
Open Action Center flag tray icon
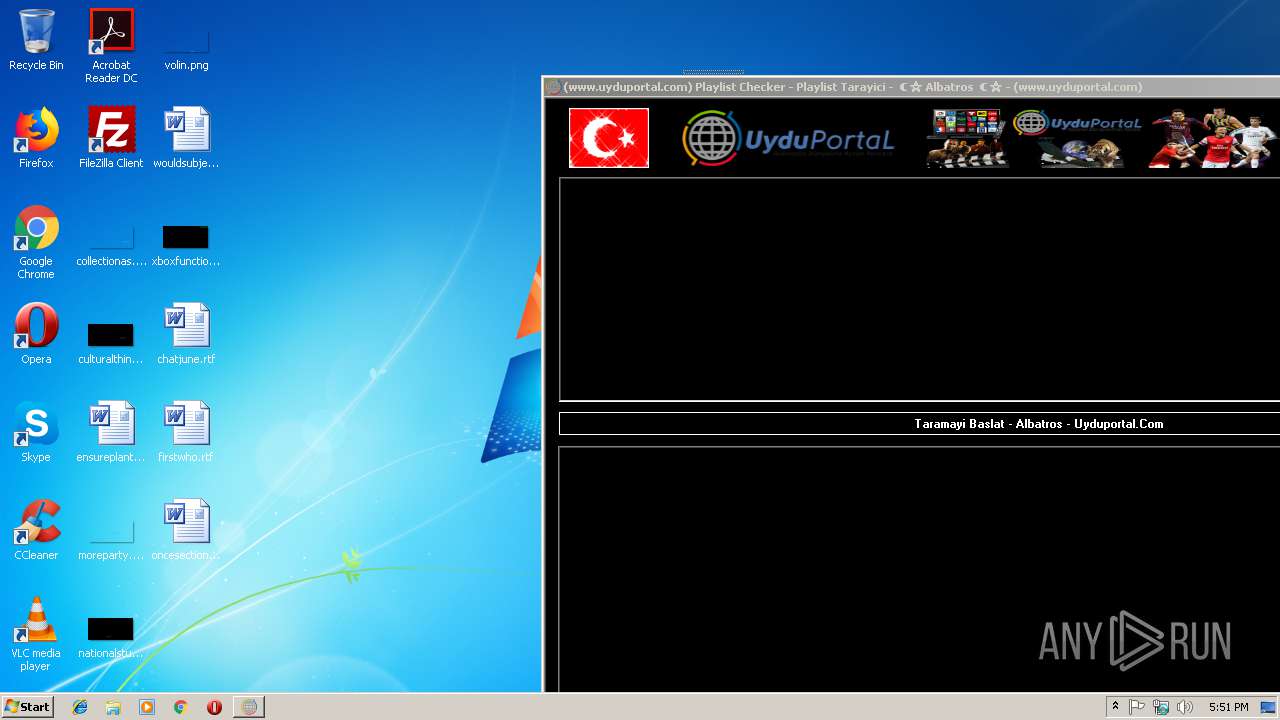coord(1137,707)
